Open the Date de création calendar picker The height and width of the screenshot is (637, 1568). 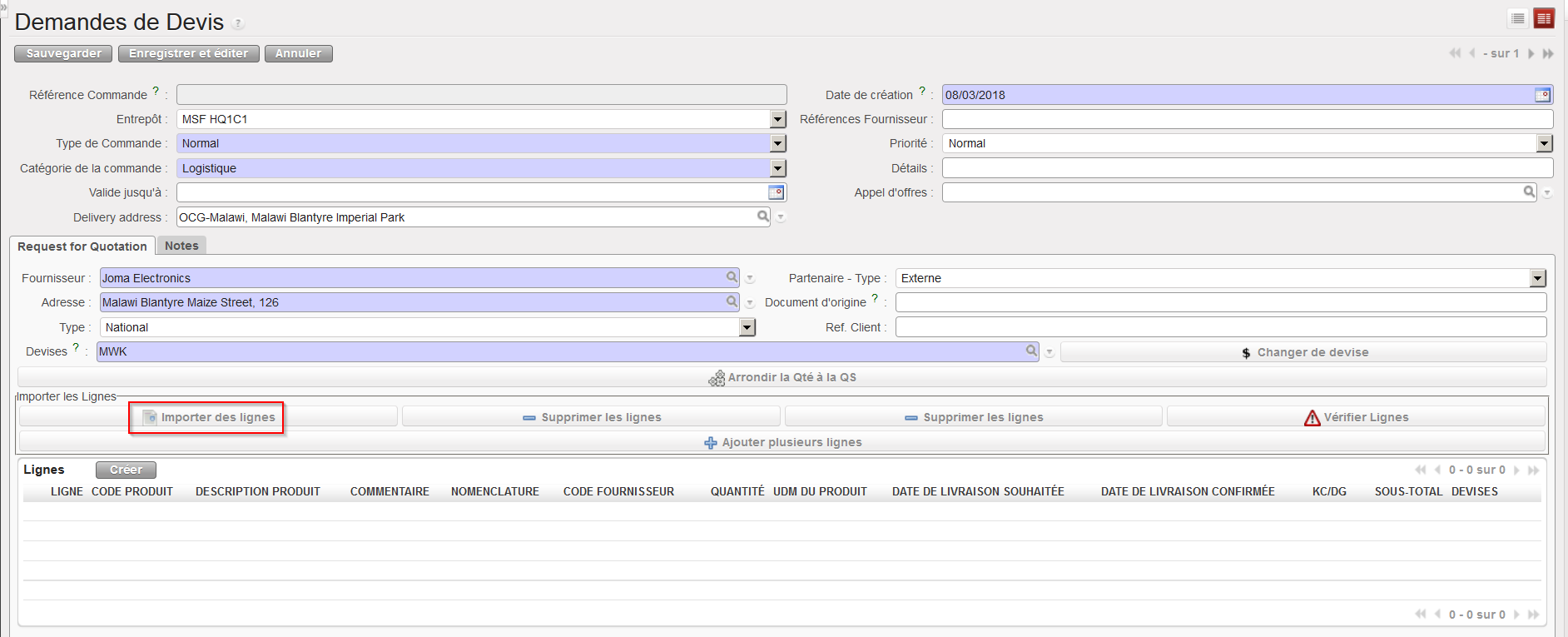(1542, 95)
